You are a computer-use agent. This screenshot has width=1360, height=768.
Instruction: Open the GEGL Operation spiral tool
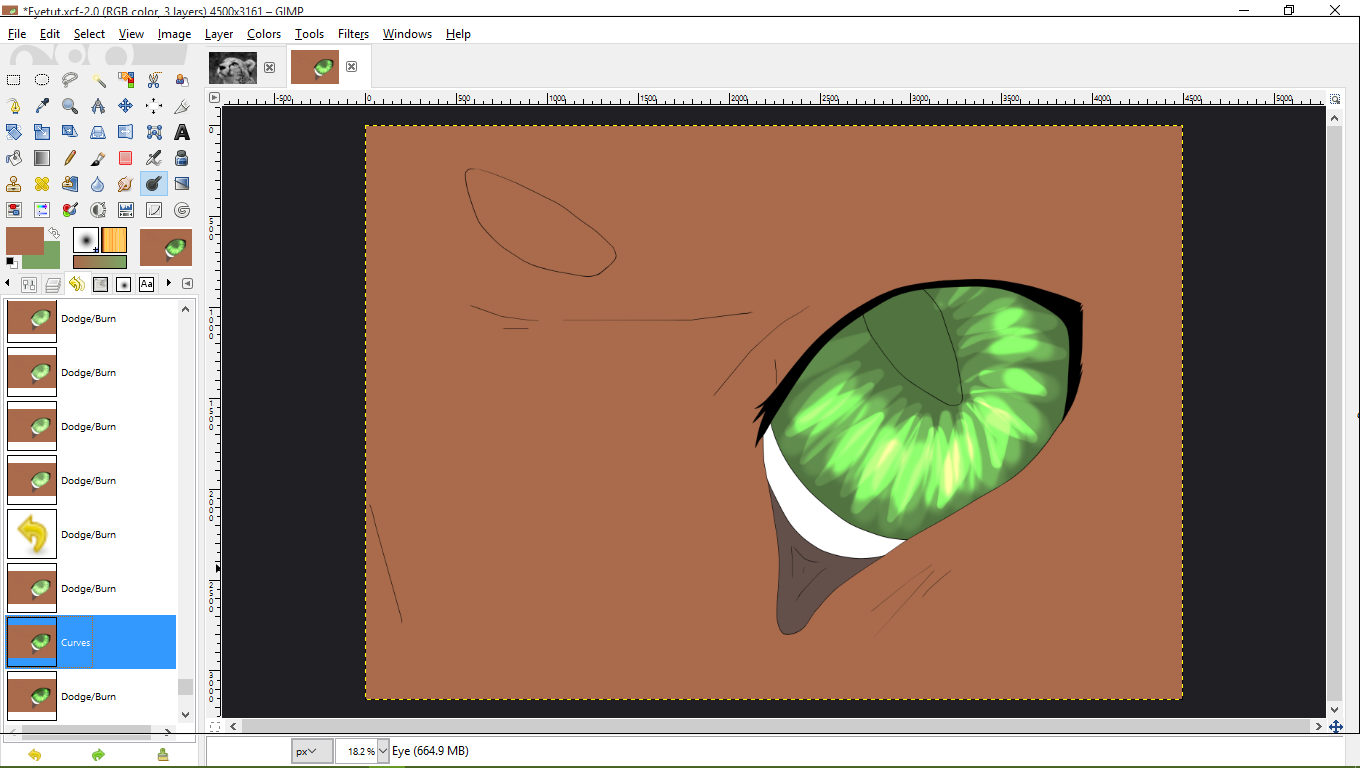(182, 210)
